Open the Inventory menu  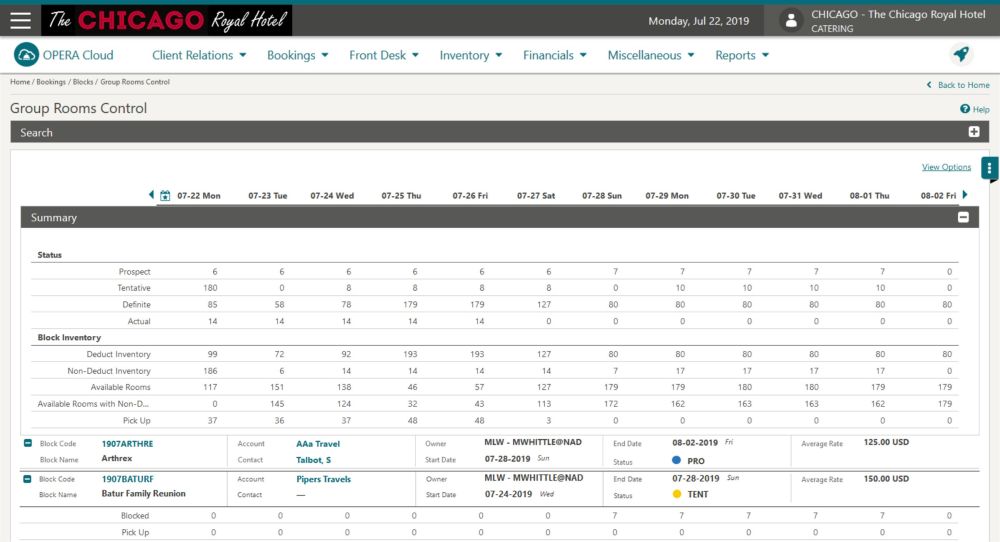[471, 55]
